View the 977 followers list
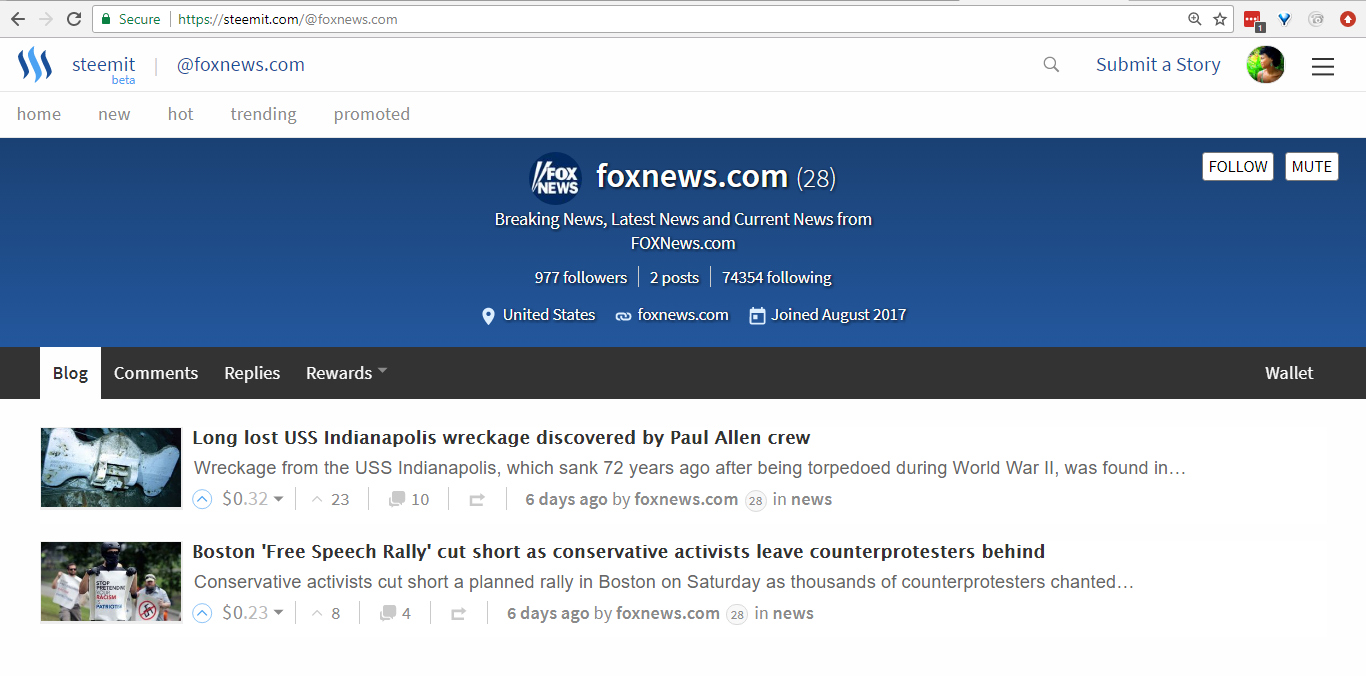This screenshot has width=1366, height=676. (x=581, y=278)
